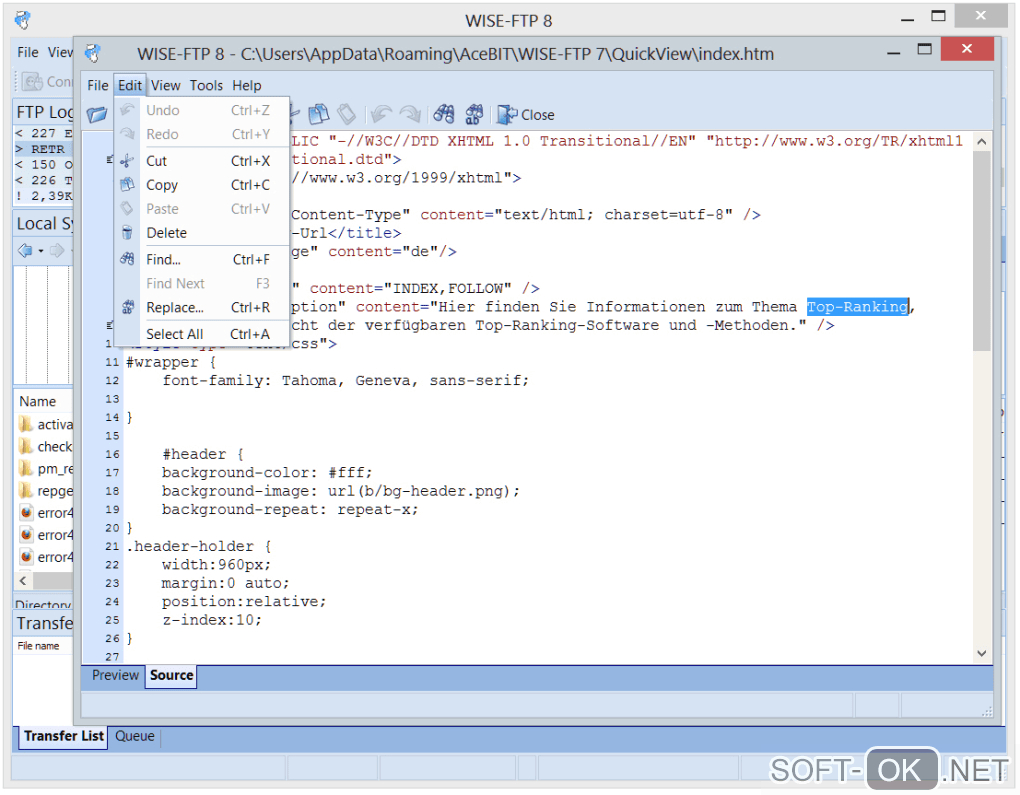This screenshot has height=795, width=1020.
Task: Click left scroll arrow of local file list
Action: pos(23,580)
